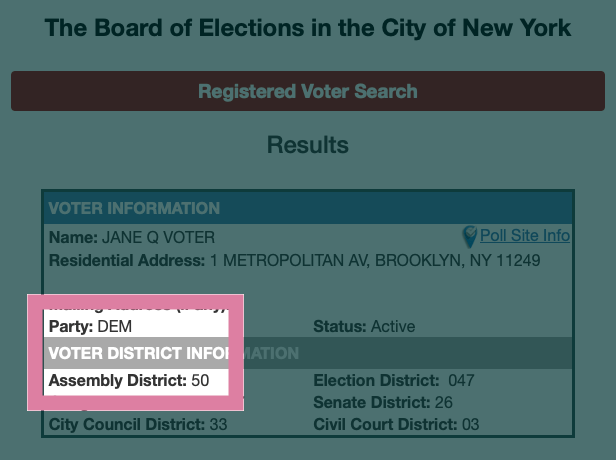Click the Residential Address value text
Viewport: 616px width, 460px height.
(375, 260)
